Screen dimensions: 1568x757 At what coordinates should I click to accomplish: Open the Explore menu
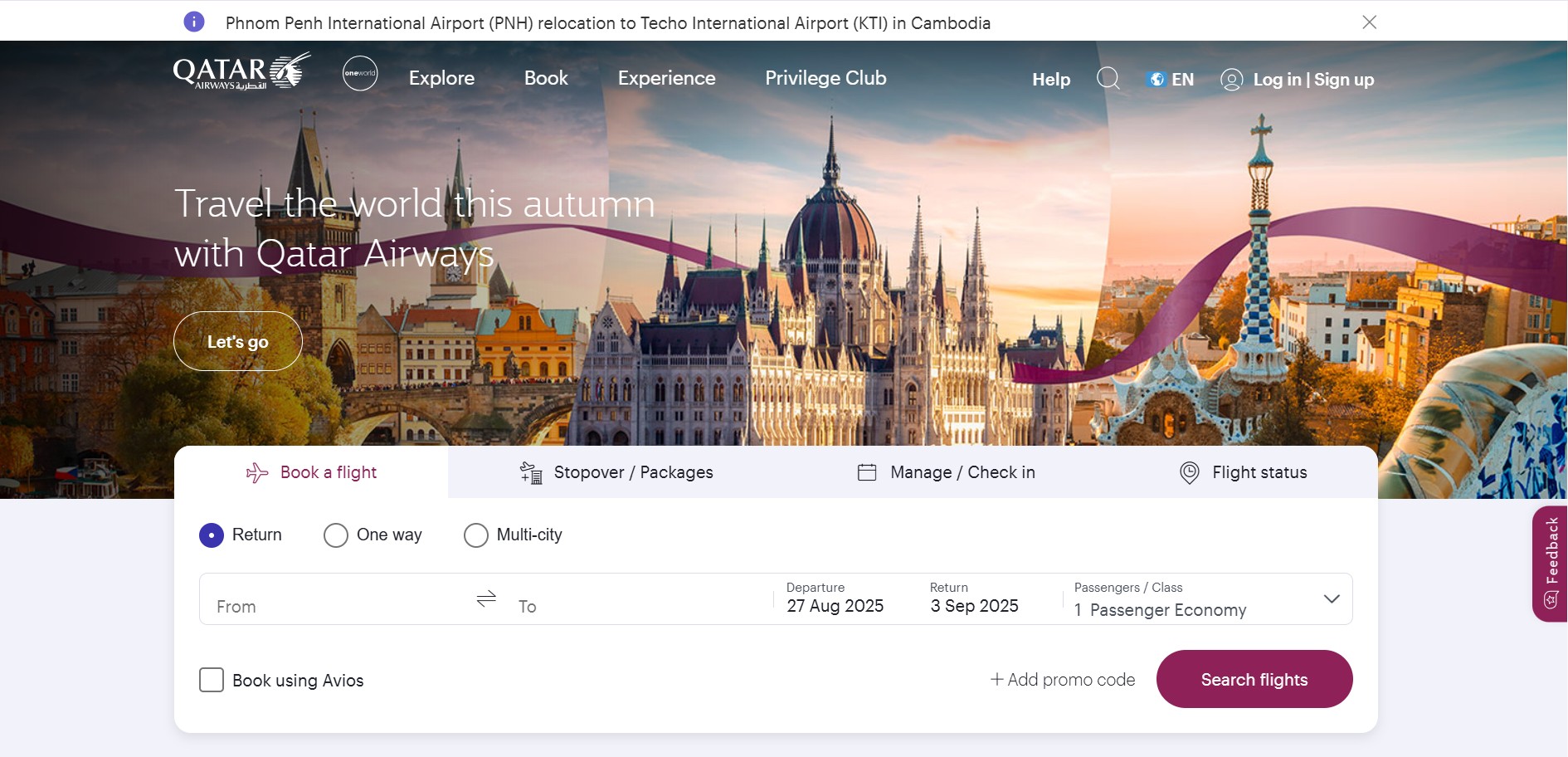tap(441, 79)
